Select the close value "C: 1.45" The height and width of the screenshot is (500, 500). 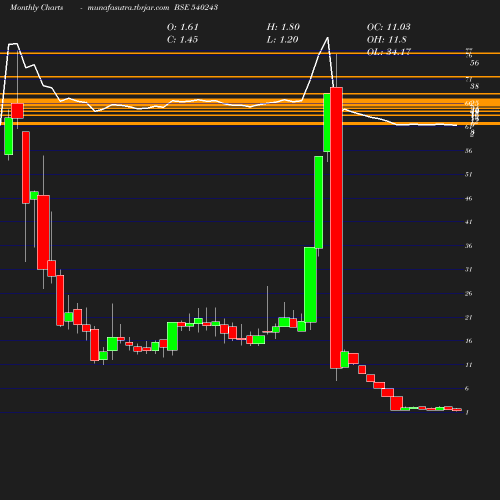pos(182,40)
